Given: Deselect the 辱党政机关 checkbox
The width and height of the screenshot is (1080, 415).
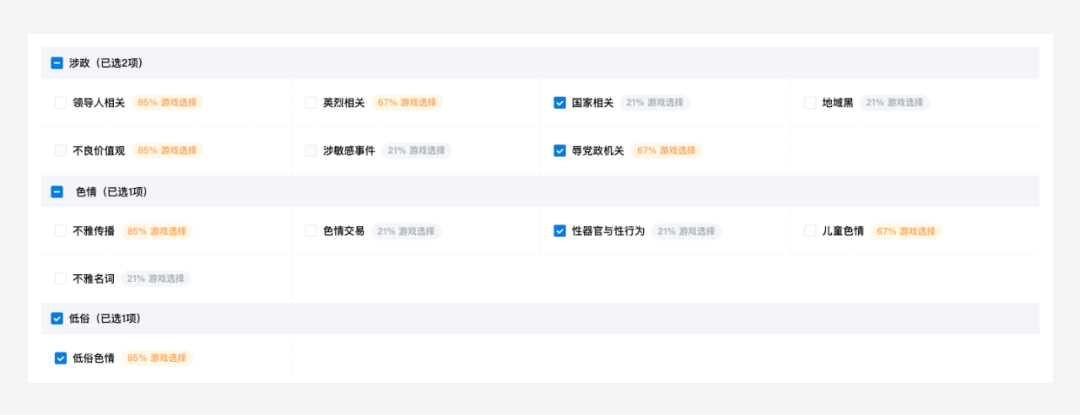Looking at the screenshot, I should 560,151.
